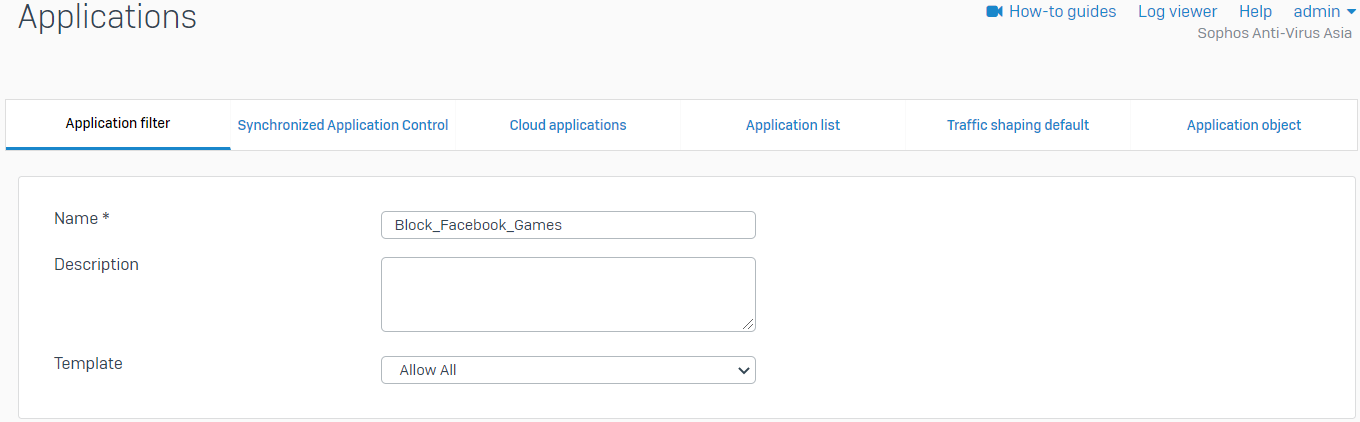Click the Template field label
This screenshot has height=422, width=1360.
pos(88,364)
